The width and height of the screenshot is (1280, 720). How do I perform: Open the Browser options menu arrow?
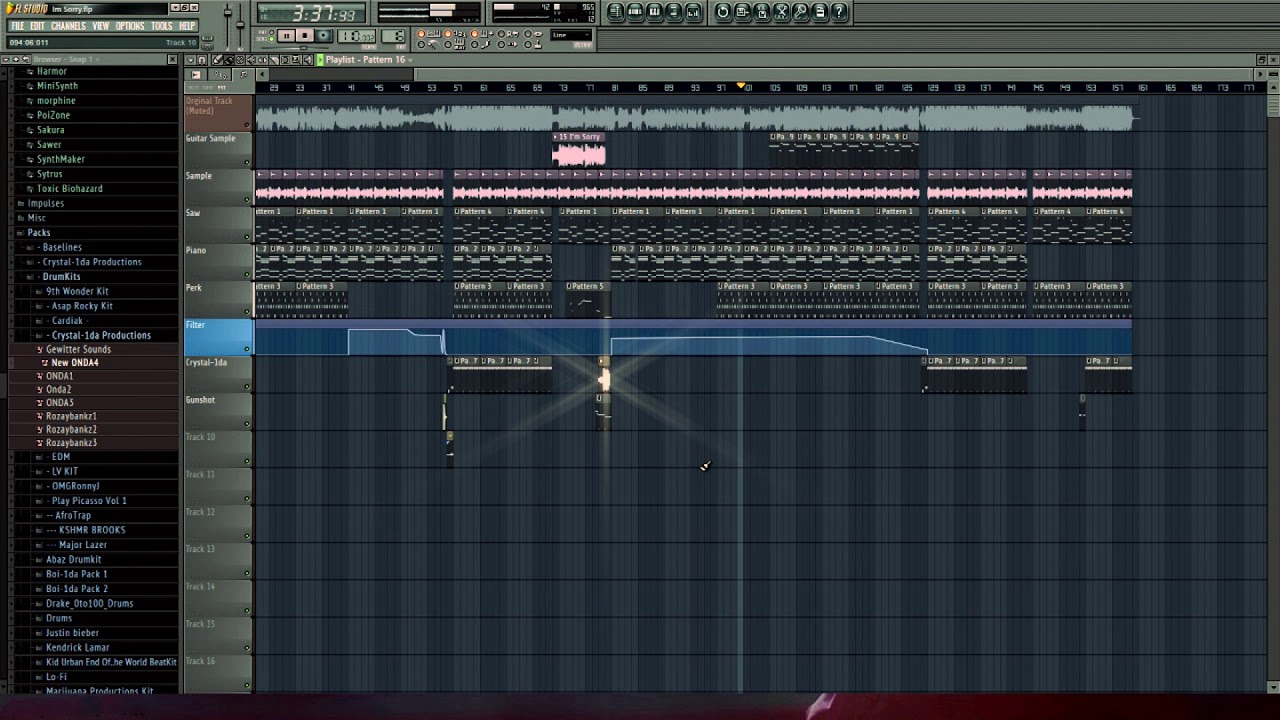(6, 59)
